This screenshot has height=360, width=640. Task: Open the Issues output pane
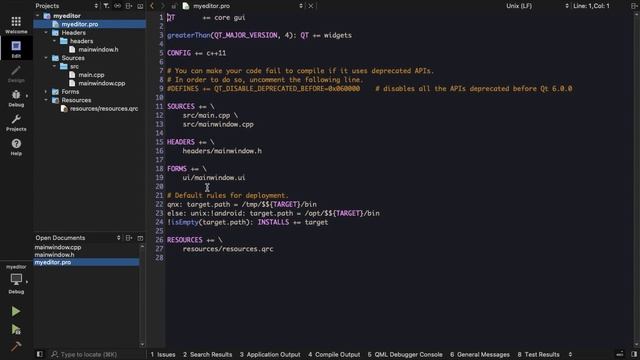(x=163, y=354)
